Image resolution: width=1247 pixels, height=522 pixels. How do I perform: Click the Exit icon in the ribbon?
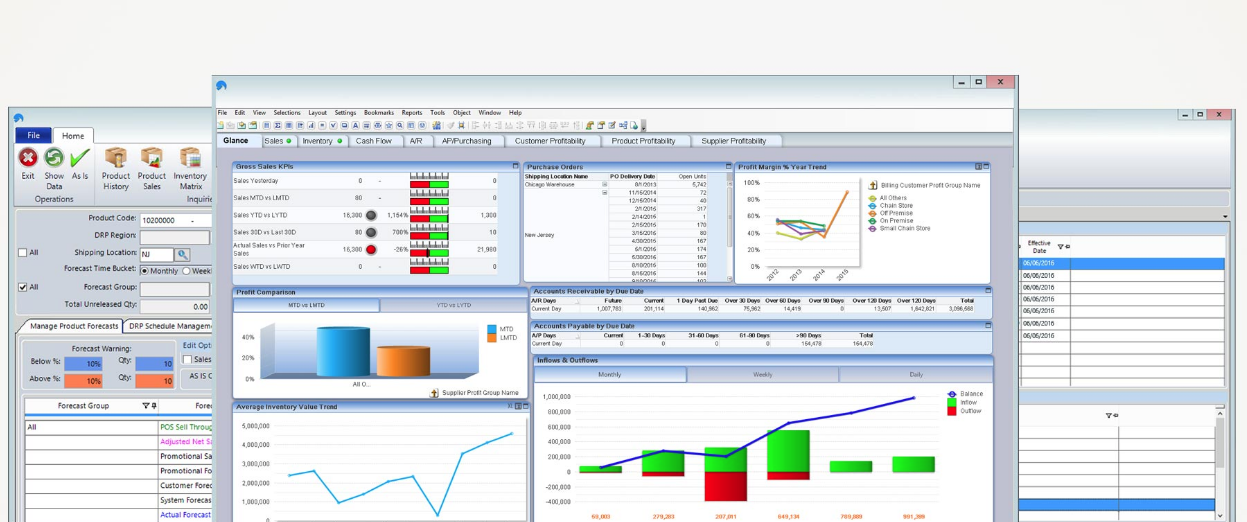[28, 158]
